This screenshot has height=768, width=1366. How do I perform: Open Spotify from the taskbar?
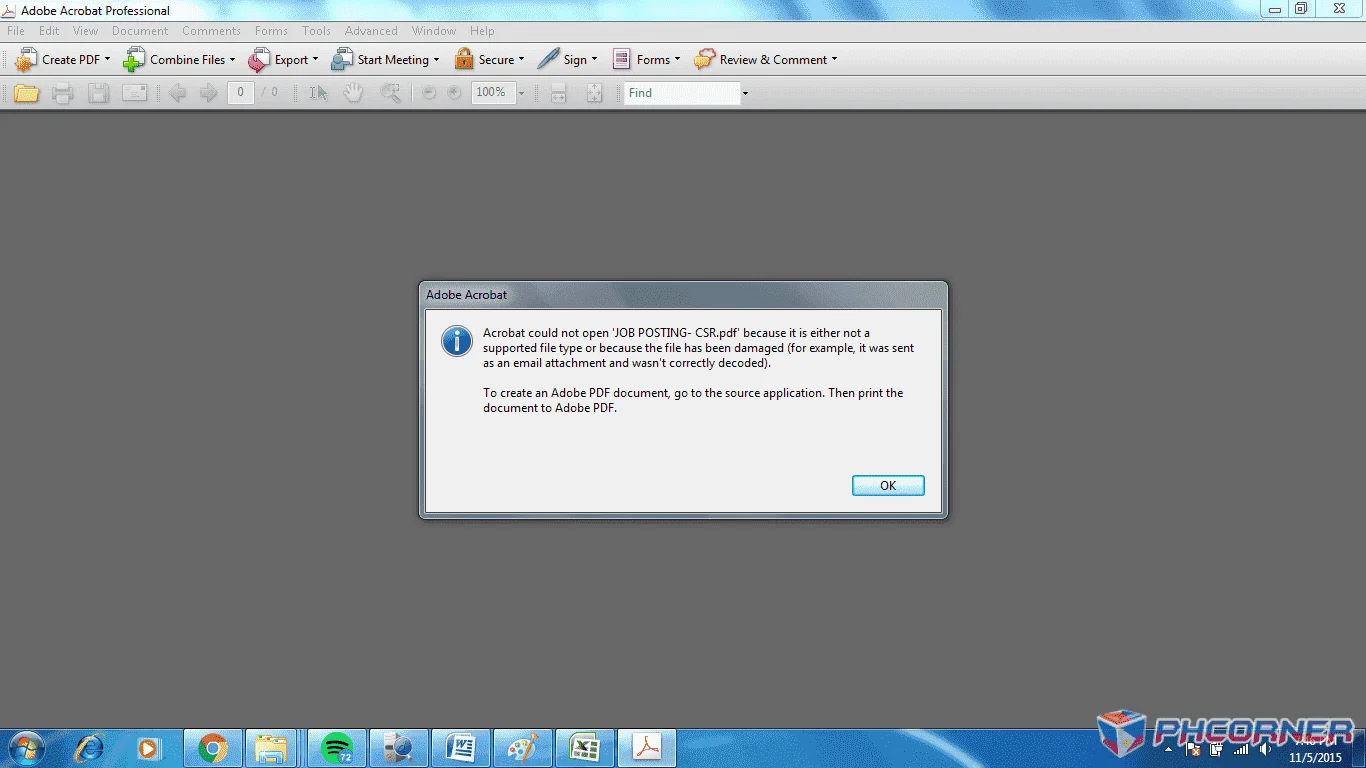click(337, 747)
